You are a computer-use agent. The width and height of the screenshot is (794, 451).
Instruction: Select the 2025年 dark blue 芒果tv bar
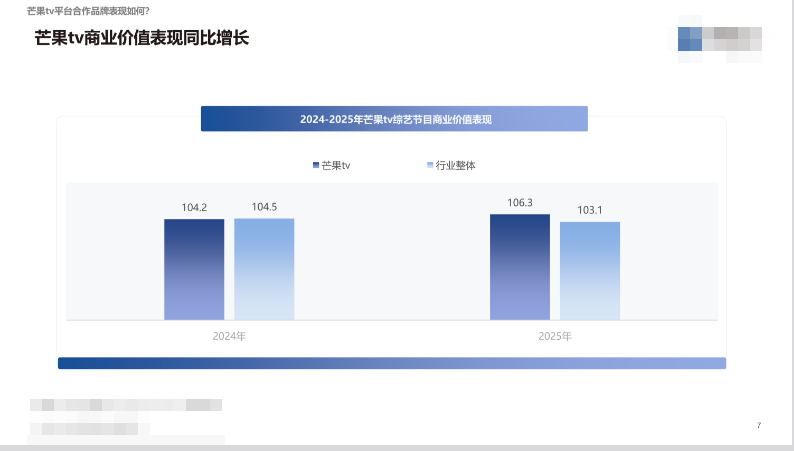pos(520,267)
